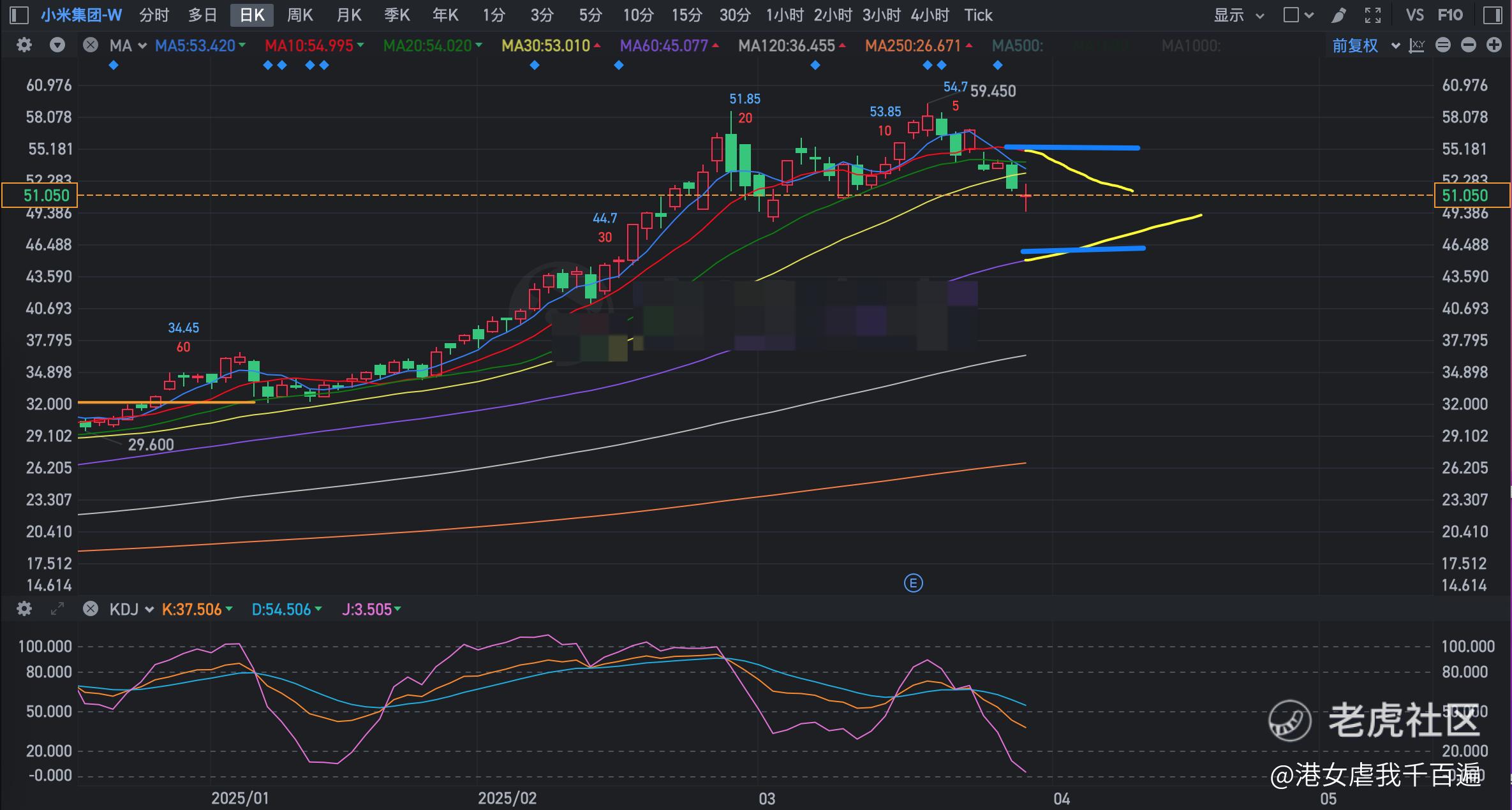Toggle the MA30:53.010 line
The width and height of the screenshot is (1512, 810).
point(551,46)
